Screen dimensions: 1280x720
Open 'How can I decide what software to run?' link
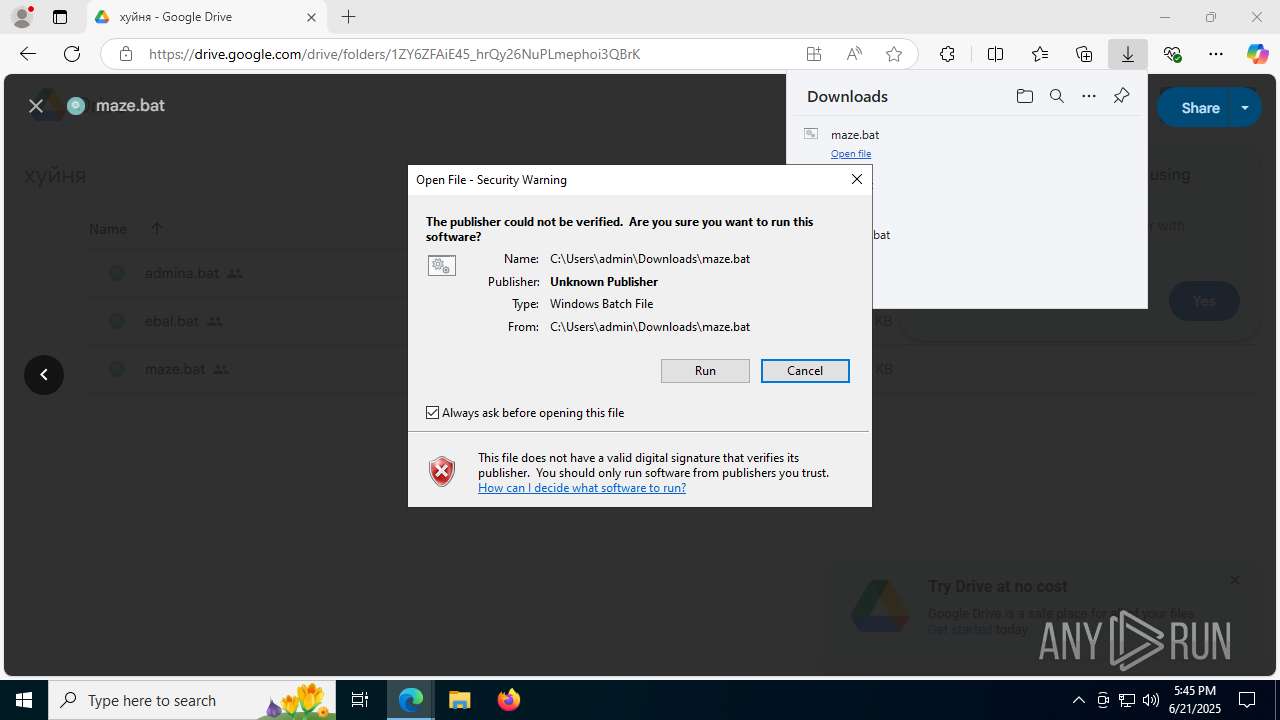pyautogui.click(x=582, y=488)
